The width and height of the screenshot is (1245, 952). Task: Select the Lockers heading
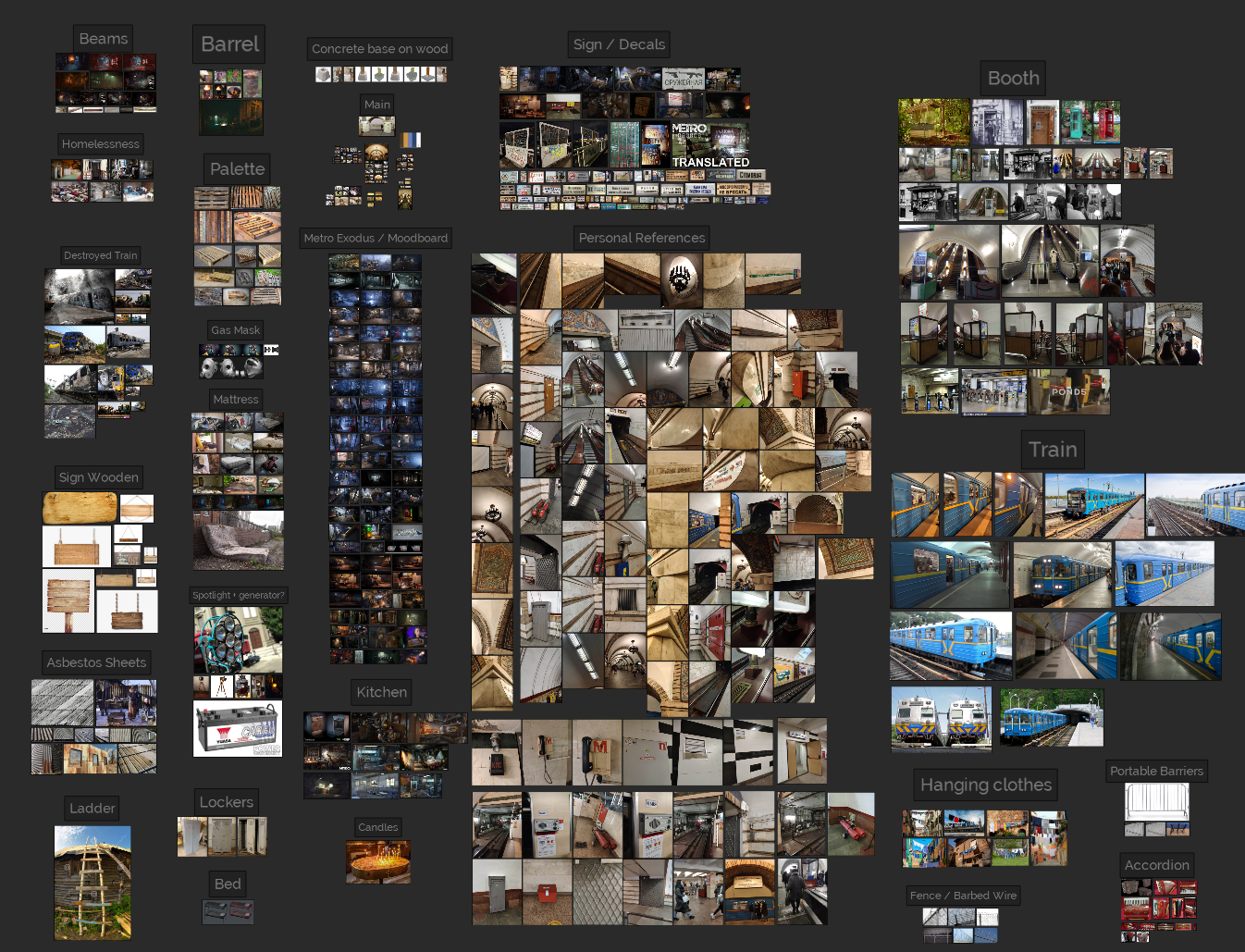[227, 802]
